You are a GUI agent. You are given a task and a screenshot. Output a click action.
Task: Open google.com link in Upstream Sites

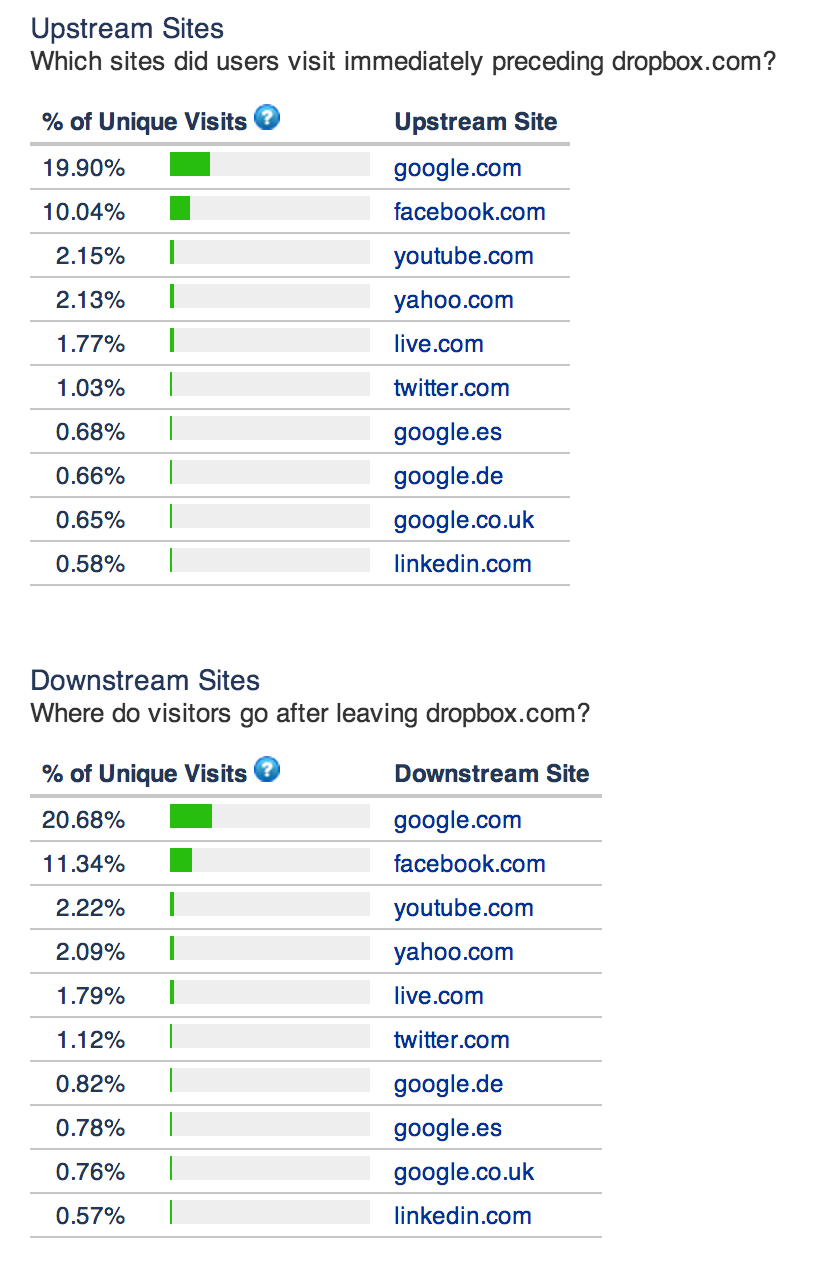pos(458,168)
